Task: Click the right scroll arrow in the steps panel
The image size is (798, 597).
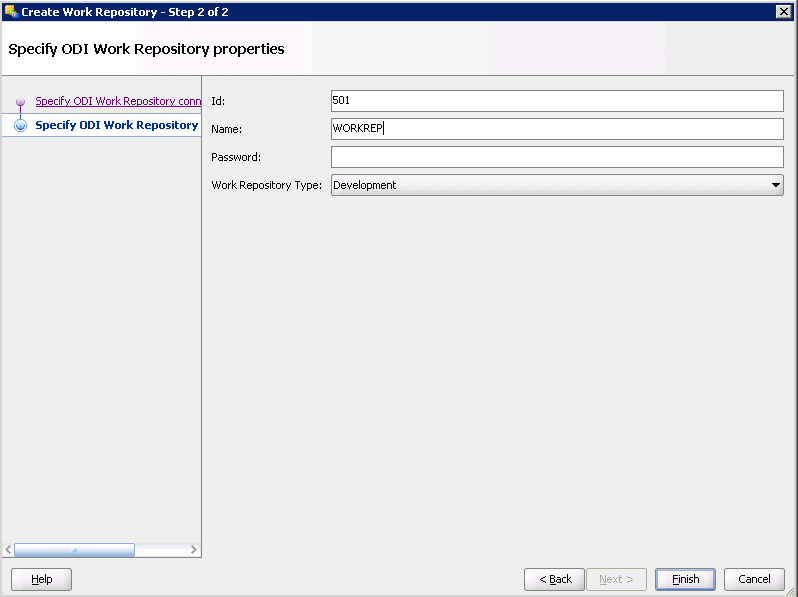Action: (193, 550)
